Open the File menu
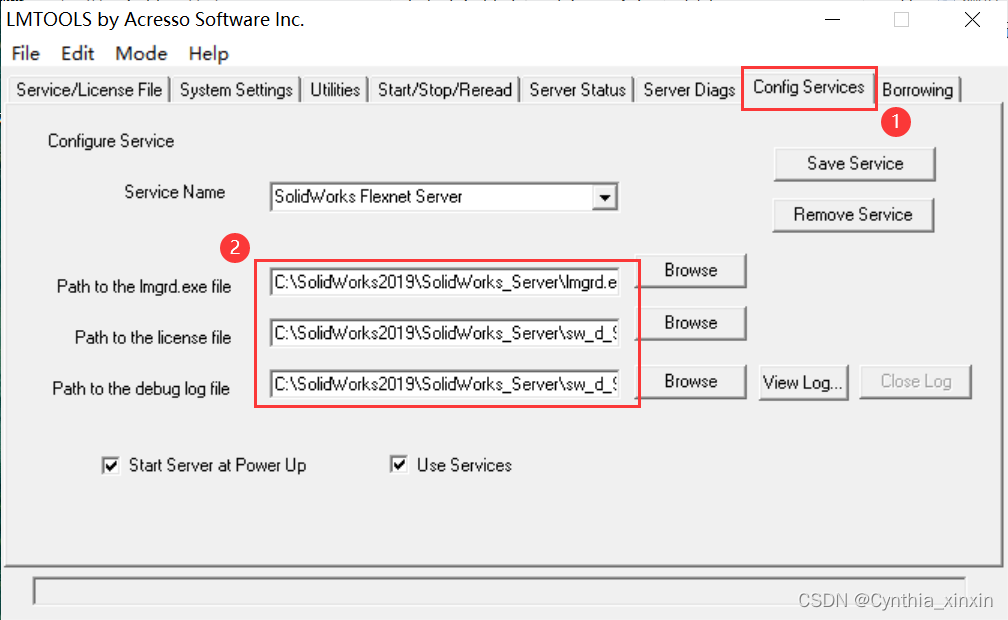The height and width of the screenshot is (620, 1008). coord(26,53)
